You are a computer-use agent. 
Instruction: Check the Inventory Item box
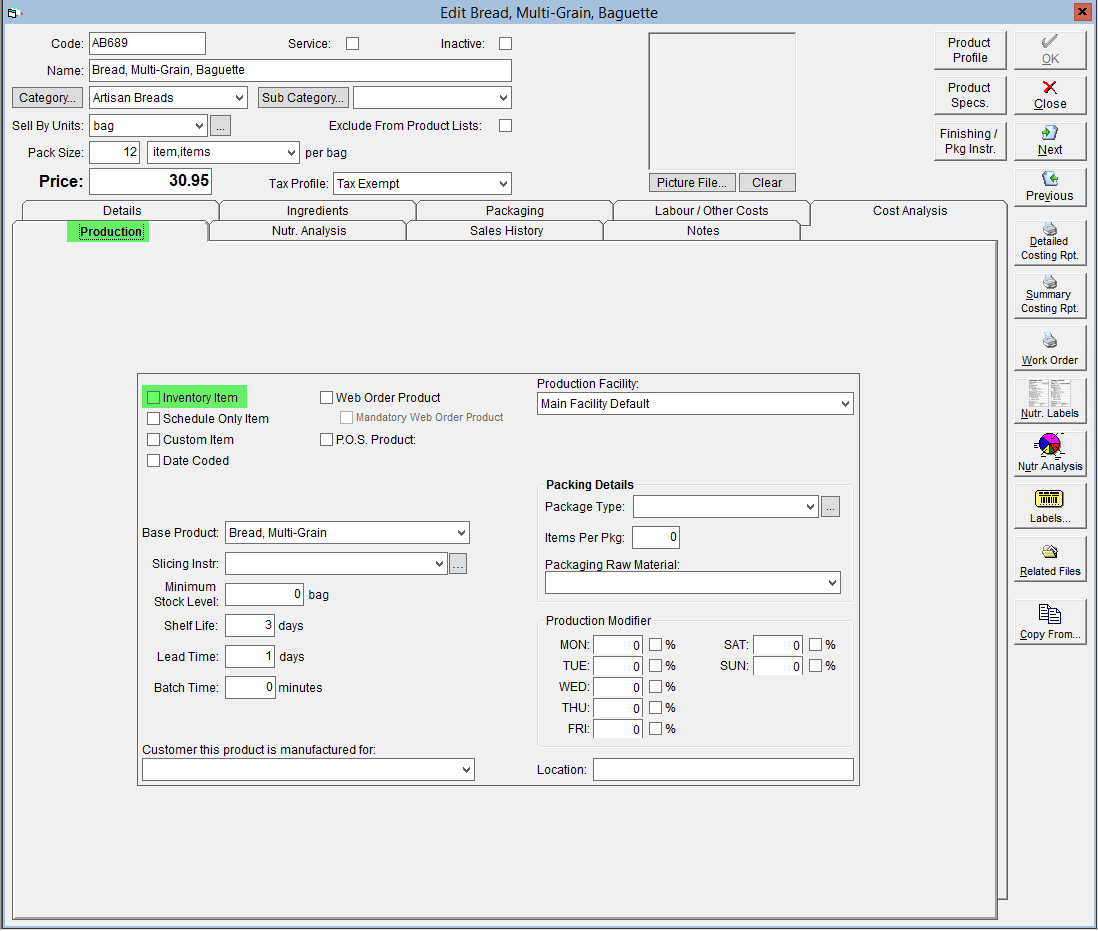[153, 398]
